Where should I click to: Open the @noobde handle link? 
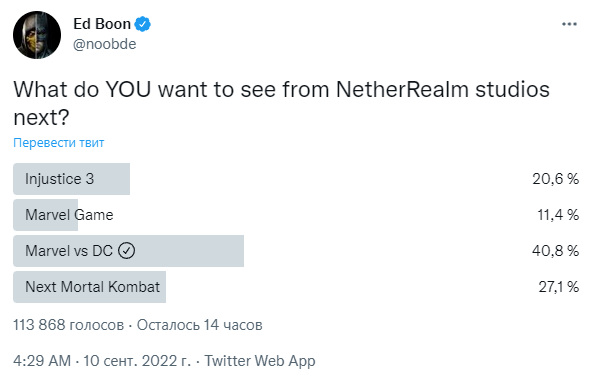[104, 44]
